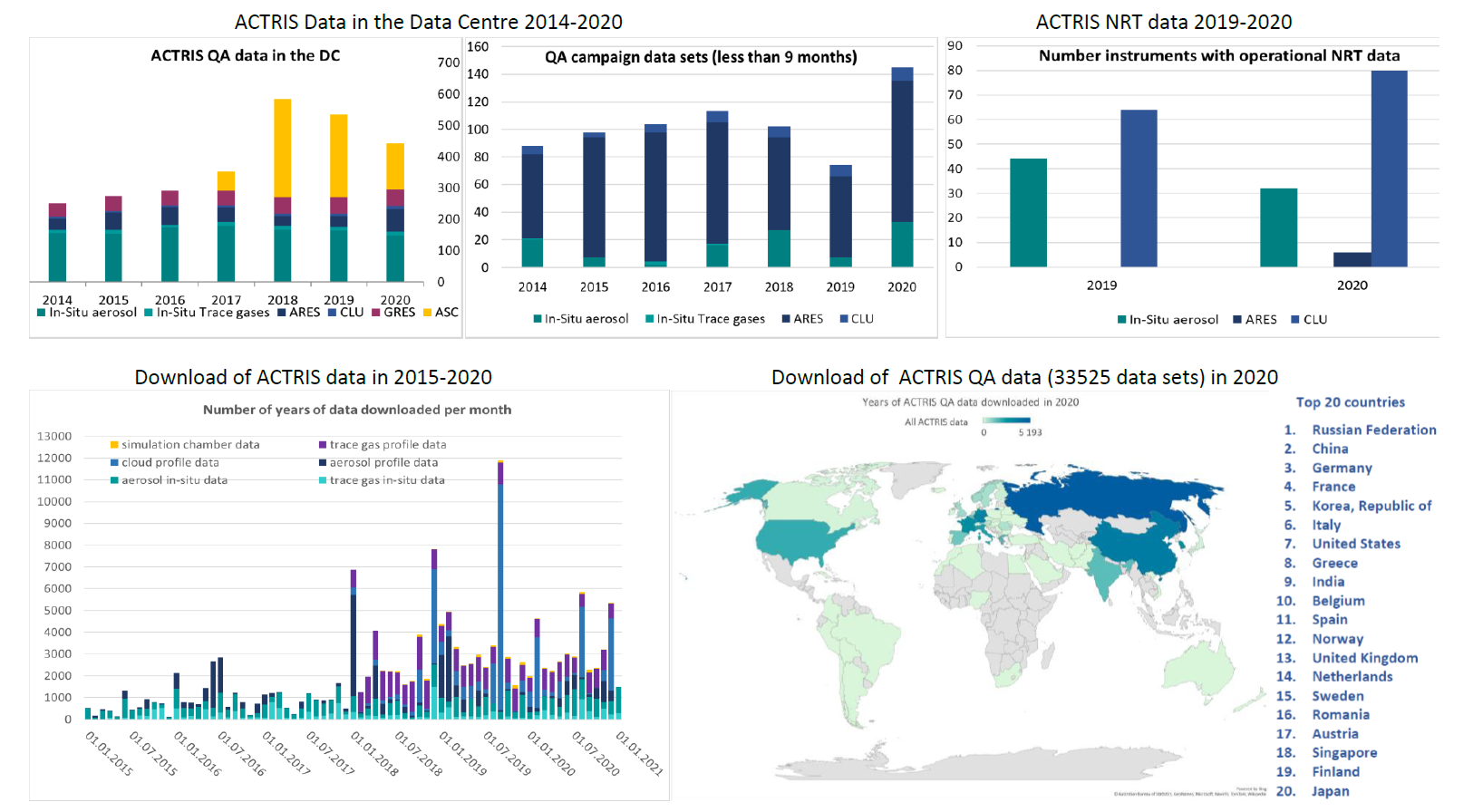The width and height of the screenshot is (1483, 812).
Task: Select 'Netherlands' in the country list
Action: click(1352, 676)
